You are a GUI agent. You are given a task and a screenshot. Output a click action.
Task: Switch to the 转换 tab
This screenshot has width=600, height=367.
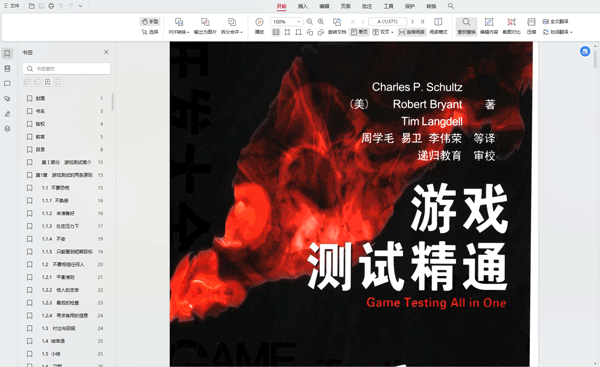point(431,6)
